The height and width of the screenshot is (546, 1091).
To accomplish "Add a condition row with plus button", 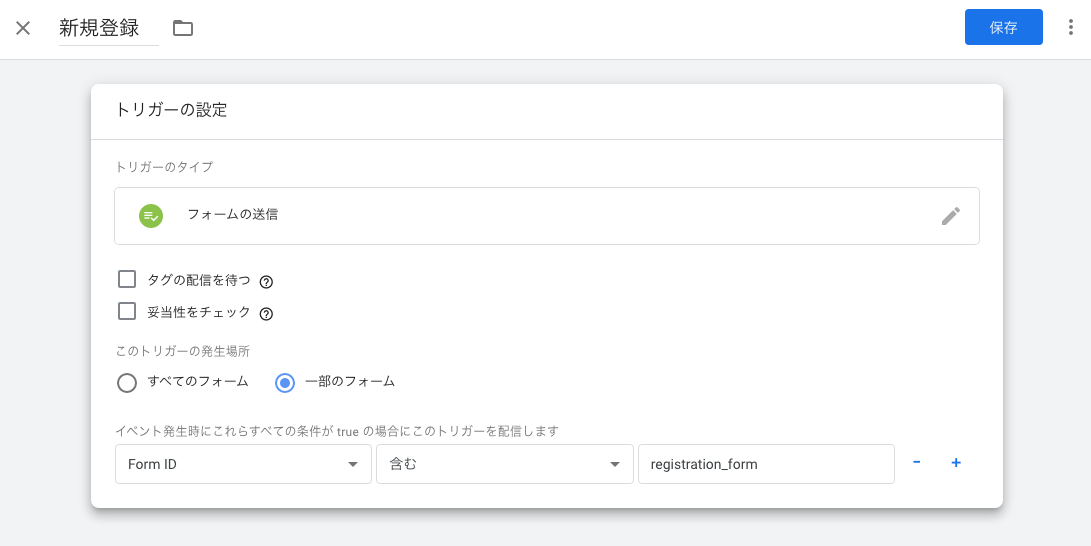I will pos(956,463).
